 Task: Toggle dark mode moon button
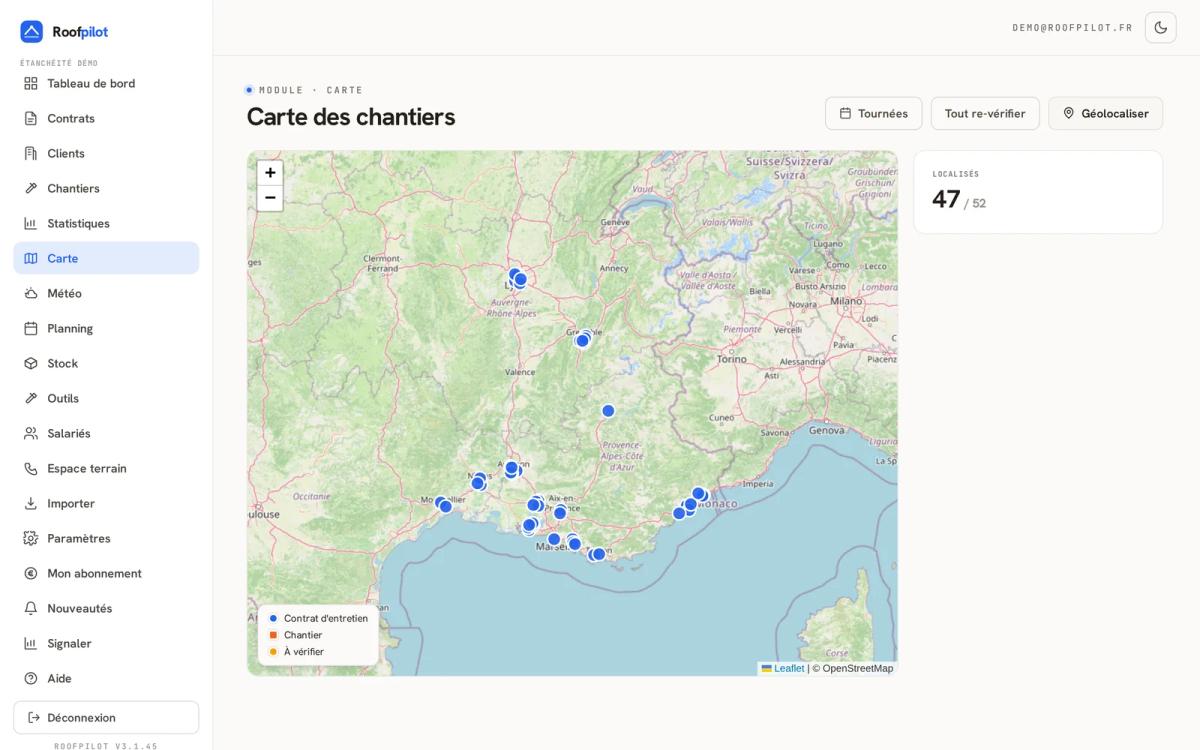pyautogui.click(x=1161, y=27)
